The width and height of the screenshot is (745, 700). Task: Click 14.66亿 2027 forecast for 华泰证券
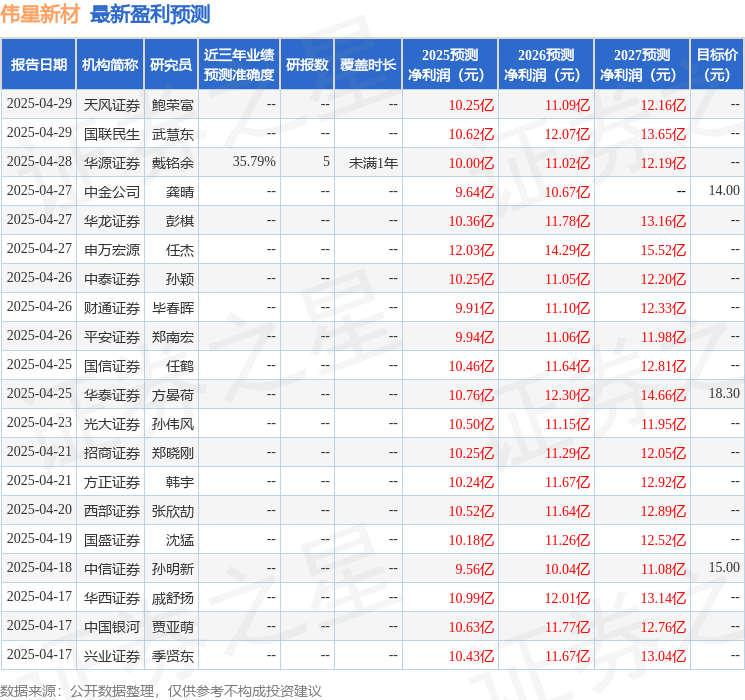pos(663,395)
